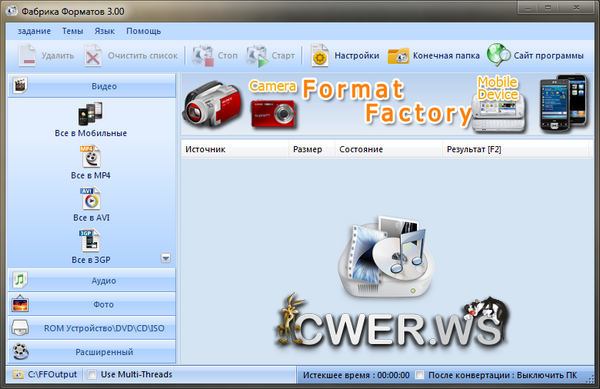Expand the Аудио section
600x389 pixels.
(x=92, y=280)
